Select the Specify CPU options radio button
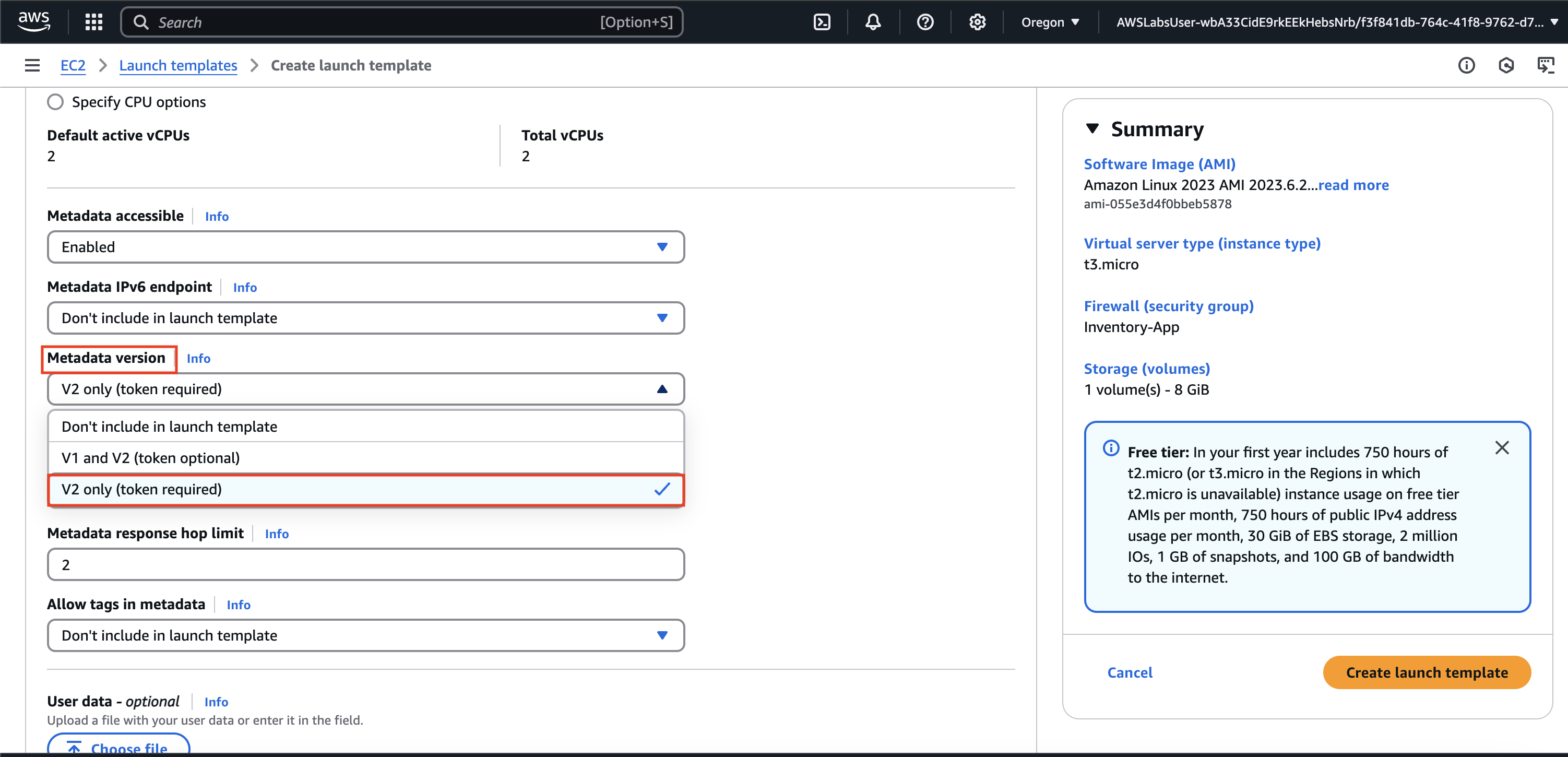Viewport: 1568px width, 757px height. pos(55,102)
